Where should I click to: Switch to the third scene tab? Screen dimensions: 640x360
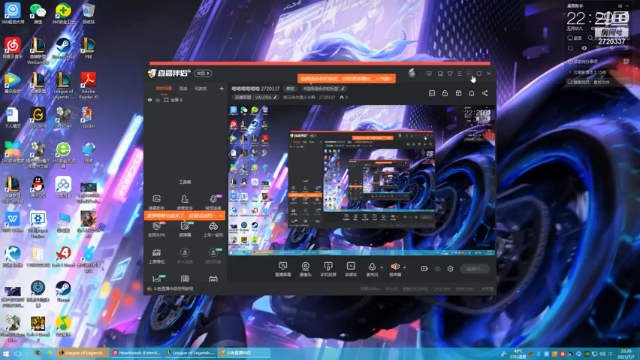[200, 88]
